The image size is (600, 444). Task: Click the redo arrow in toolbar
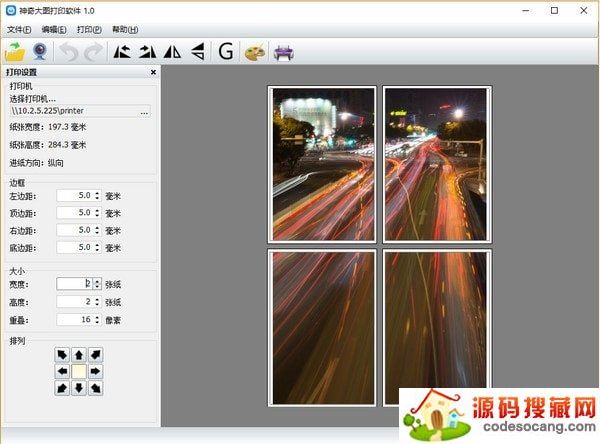pos(92,51)
